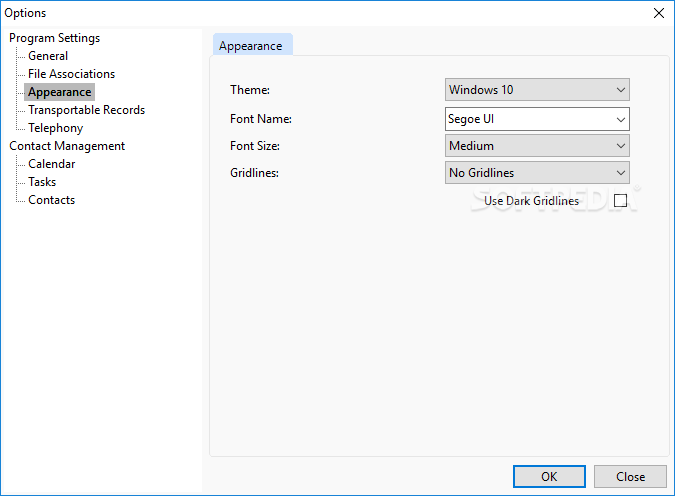This screenshot has width=675, height=496.
Task: Click the Program Settings tree node
Action: click(54, 38)
